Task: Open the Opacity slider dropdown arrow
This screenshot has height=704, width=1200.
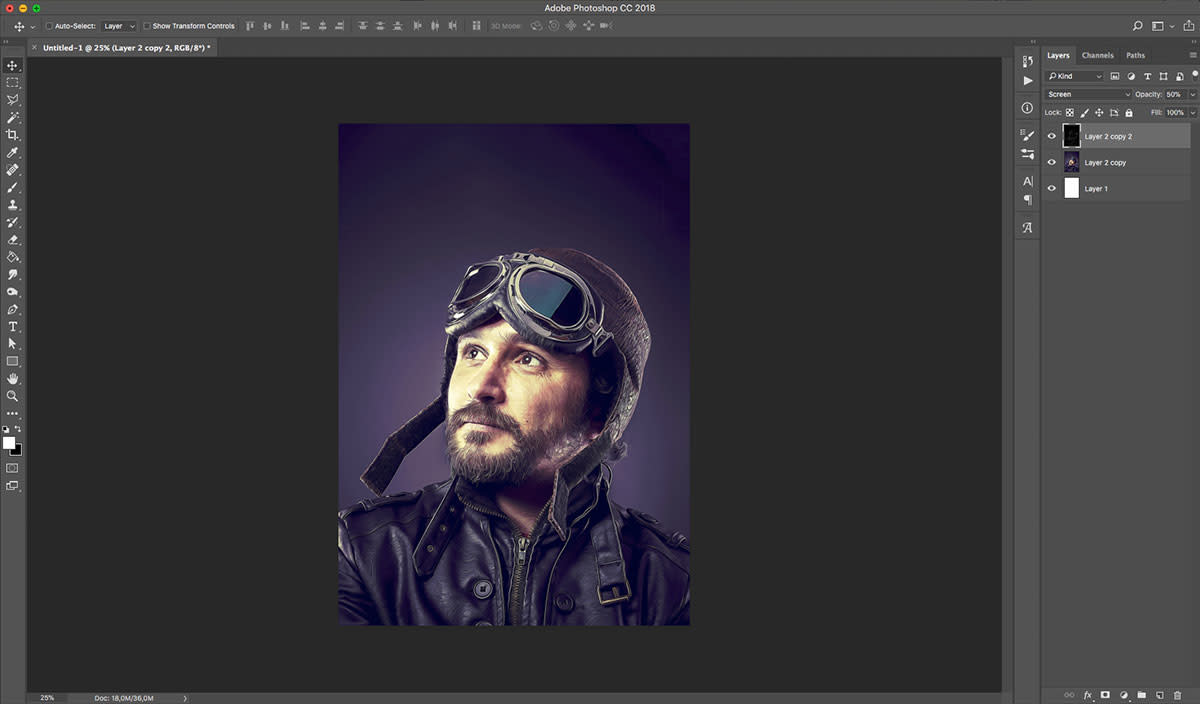Action: tap(1192, 94)
